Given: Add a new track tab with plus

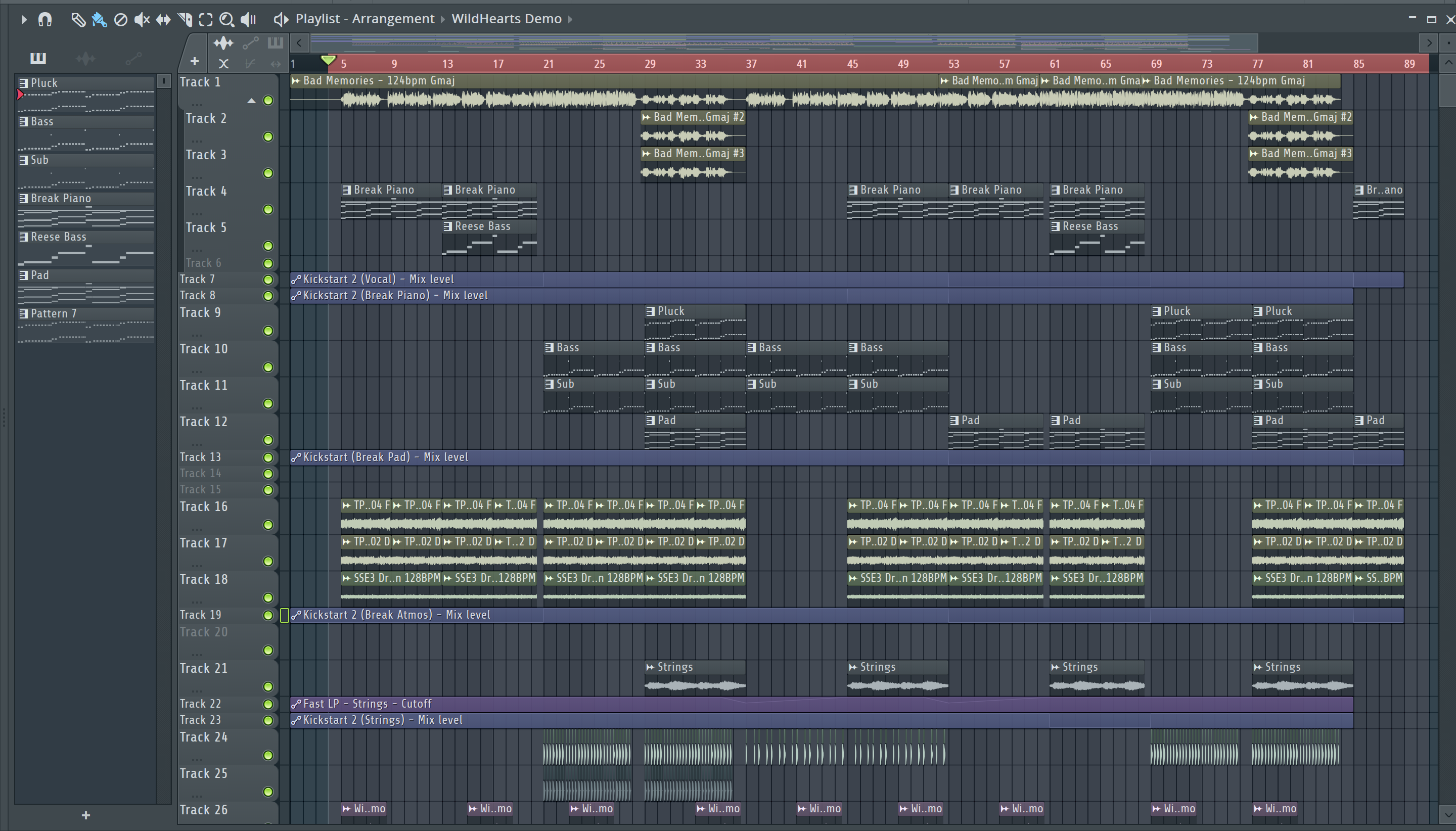Looking at the screenshot, I should (x=195, y=61).
